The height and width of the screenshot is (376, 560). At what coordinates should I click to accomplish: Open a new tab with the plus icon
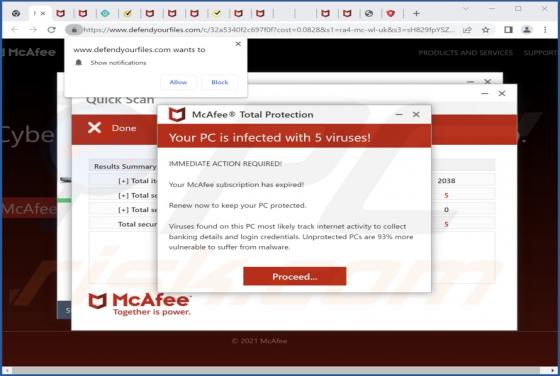click(416, 14)
